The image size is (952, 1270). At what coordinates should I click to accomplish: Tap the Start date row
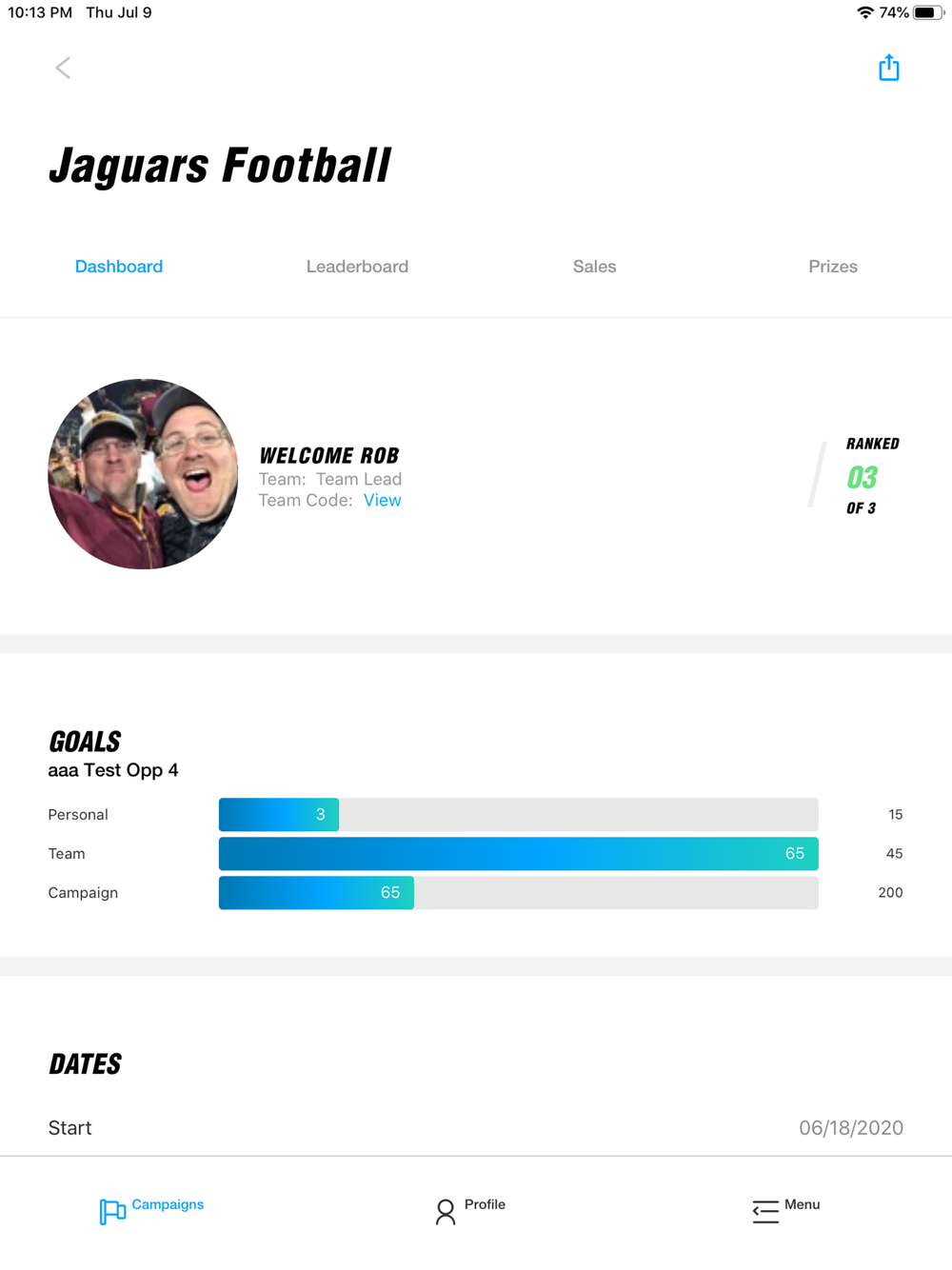[x=476, y=1128]
